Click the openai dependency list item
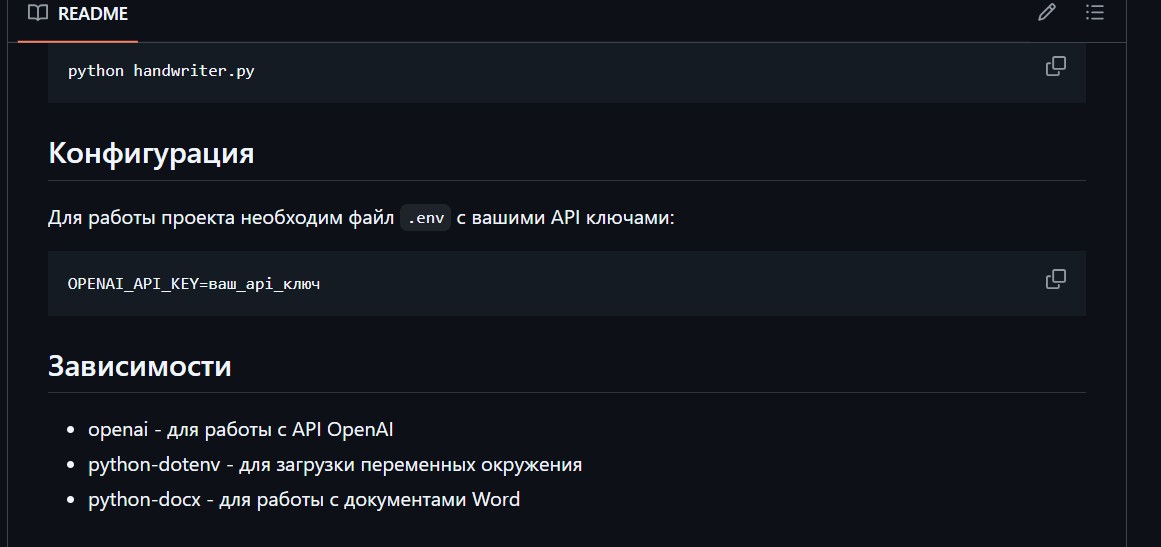This screenshot has height=547, width=1161. [241, 429]
